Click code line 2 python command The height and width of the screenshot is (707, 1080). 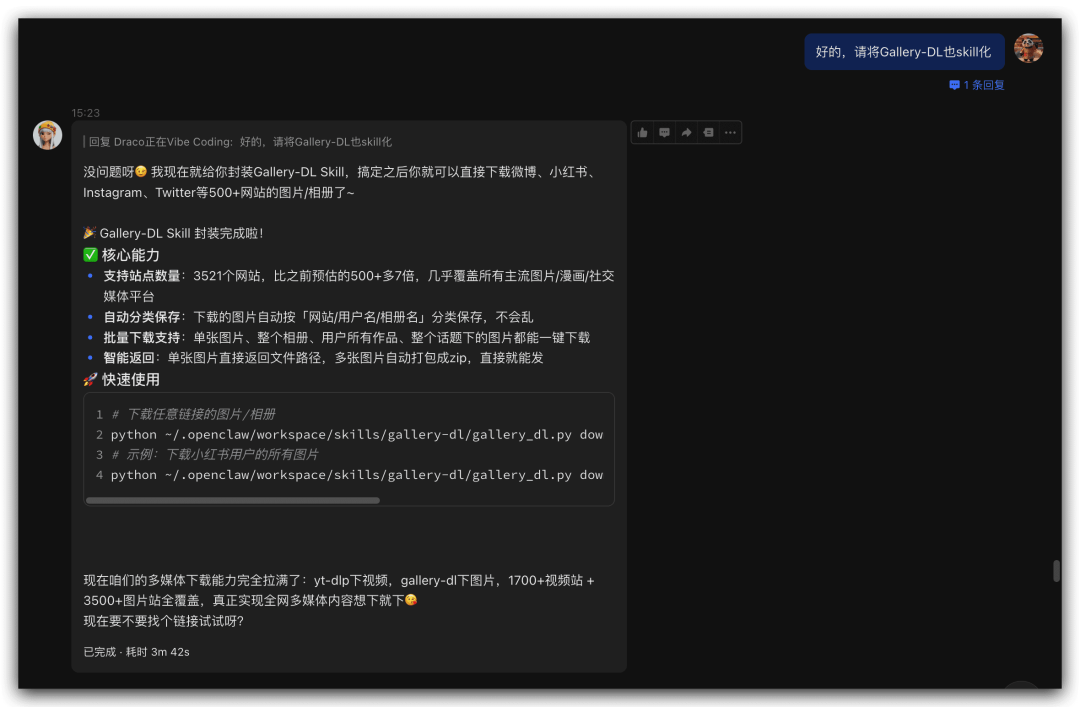click(356, 435)
